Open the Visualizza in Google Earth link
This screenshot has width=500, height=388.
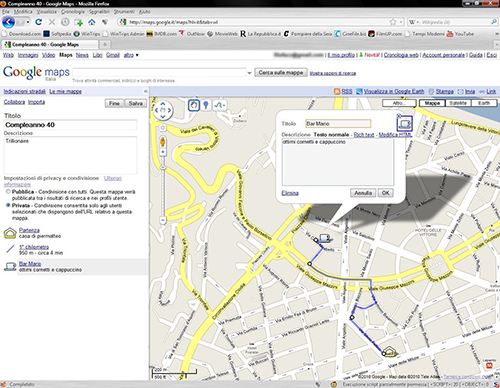point(394,91)
